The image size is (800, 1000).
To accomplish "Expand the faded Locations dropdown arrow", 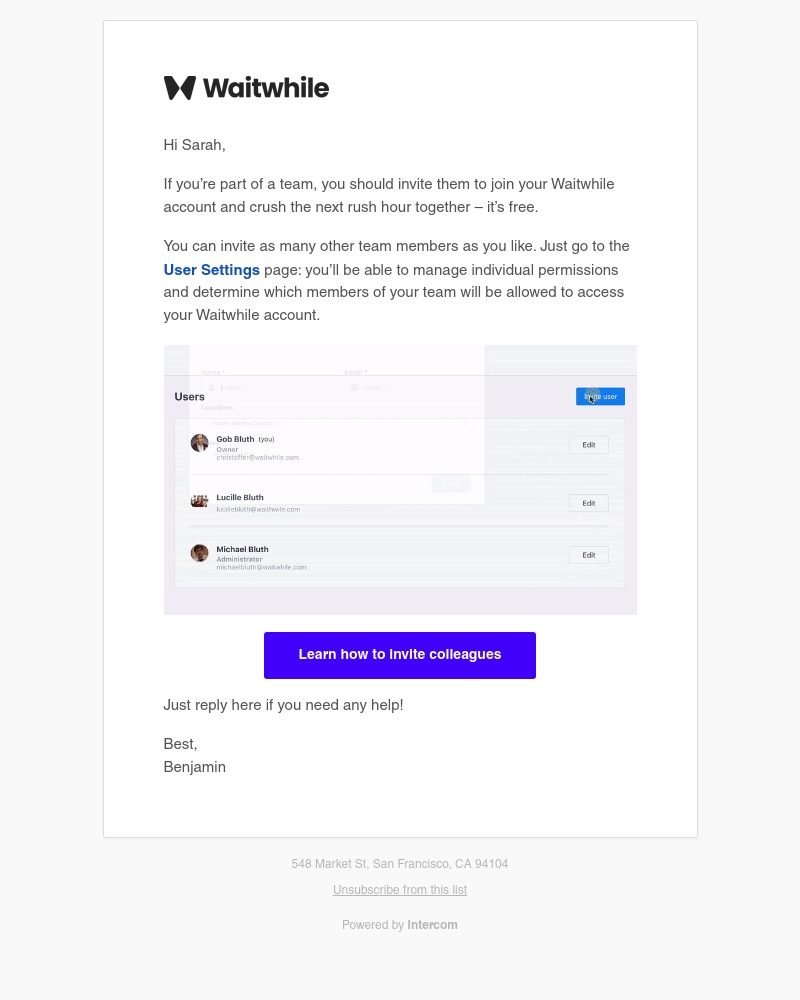I will coord(464,424).
